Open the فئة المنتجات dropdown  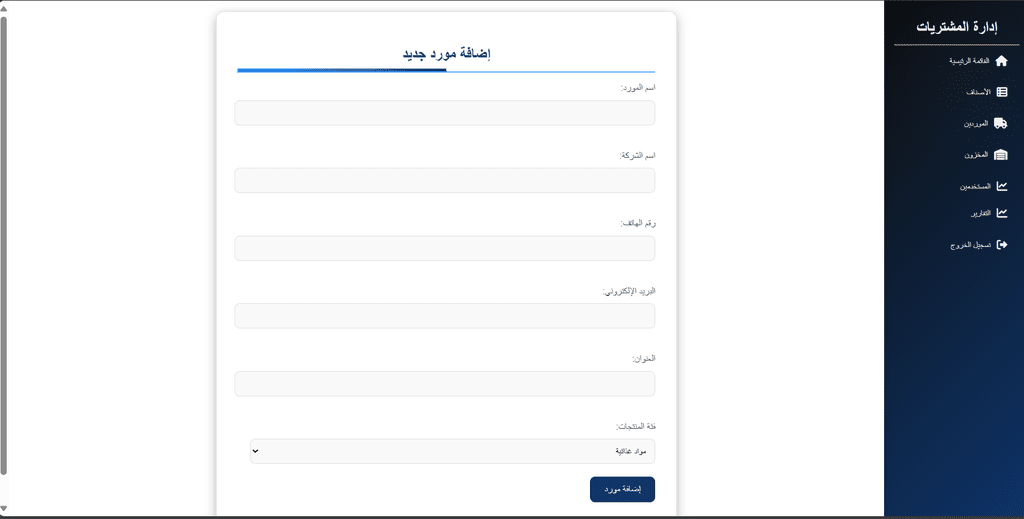pyautogui.click(x=453, y=451)
